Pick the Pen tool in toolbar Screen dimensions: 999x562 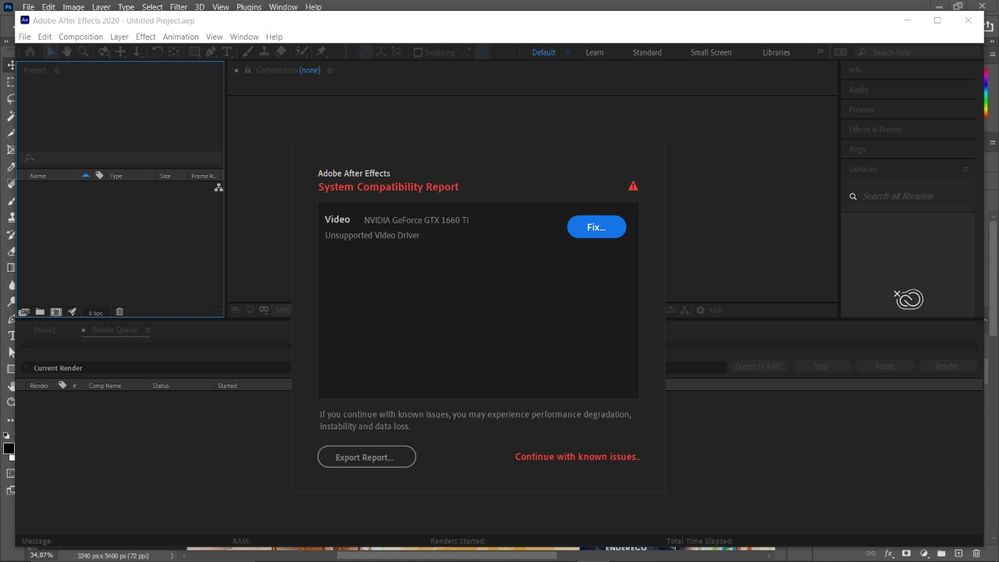210,52
